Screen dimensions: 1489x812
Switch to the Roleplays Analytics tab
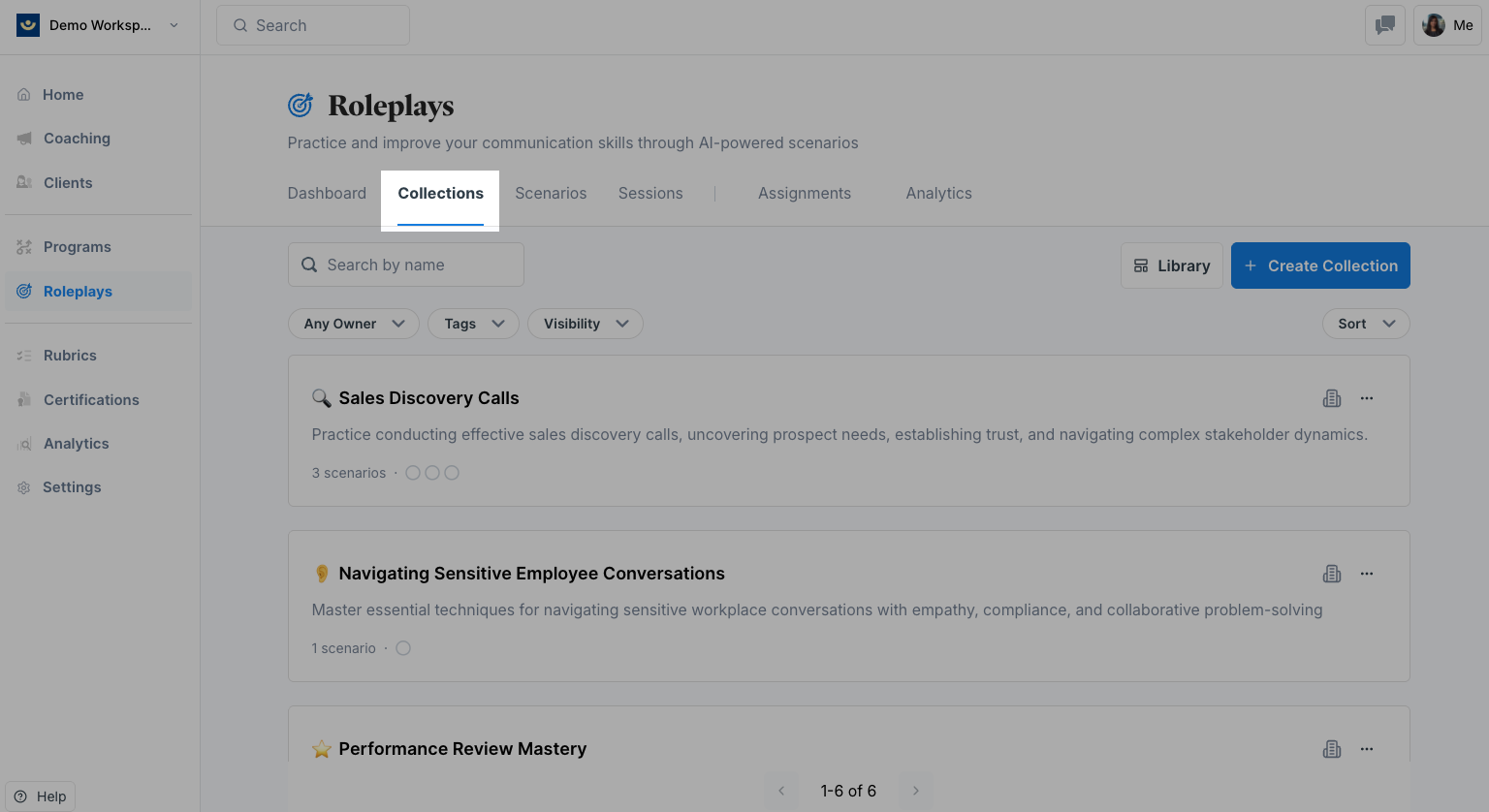(939, 194)
